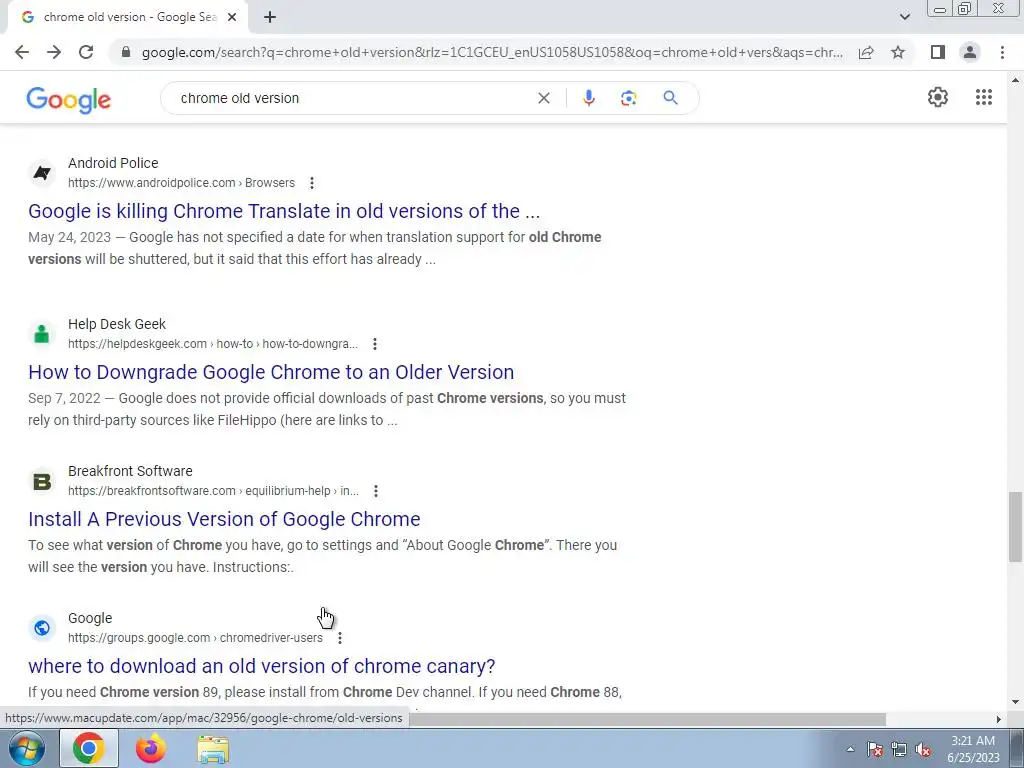Click the Google groups site favicon
1024x768 pixels.
click(x=42, y=628)
